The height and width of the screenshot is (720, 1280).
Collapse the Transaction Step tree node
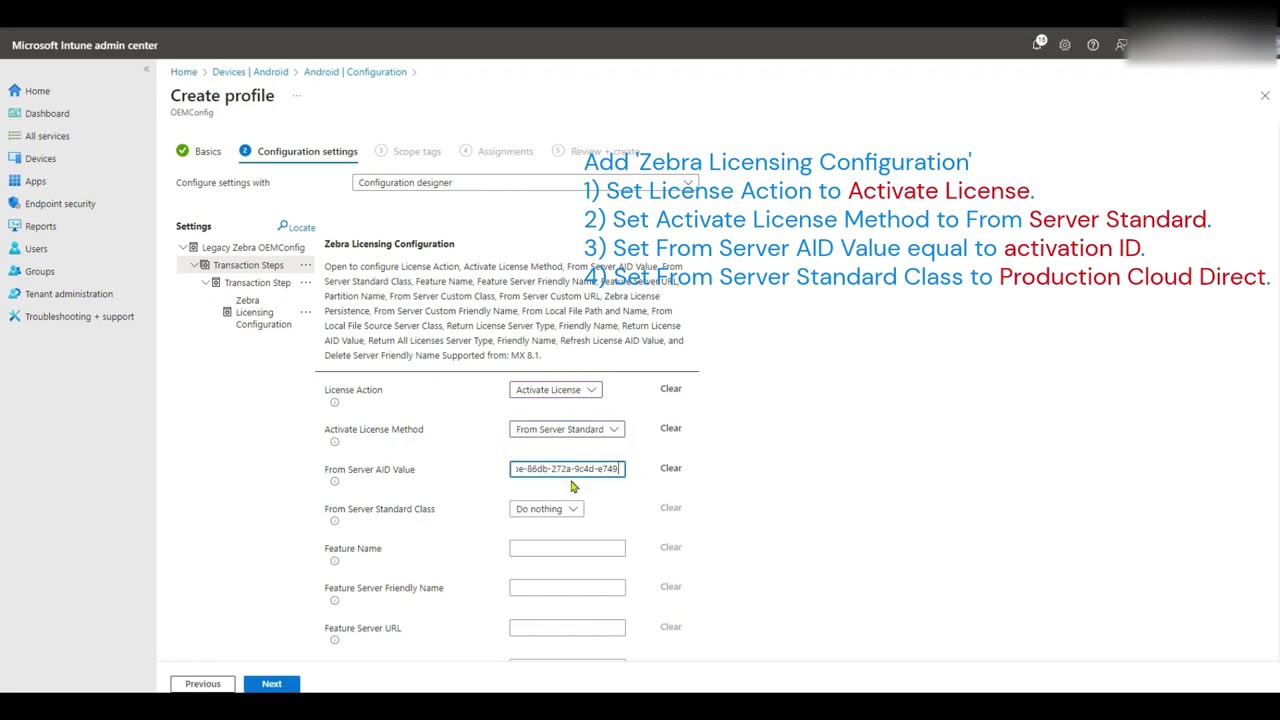[x=205, y=283]
